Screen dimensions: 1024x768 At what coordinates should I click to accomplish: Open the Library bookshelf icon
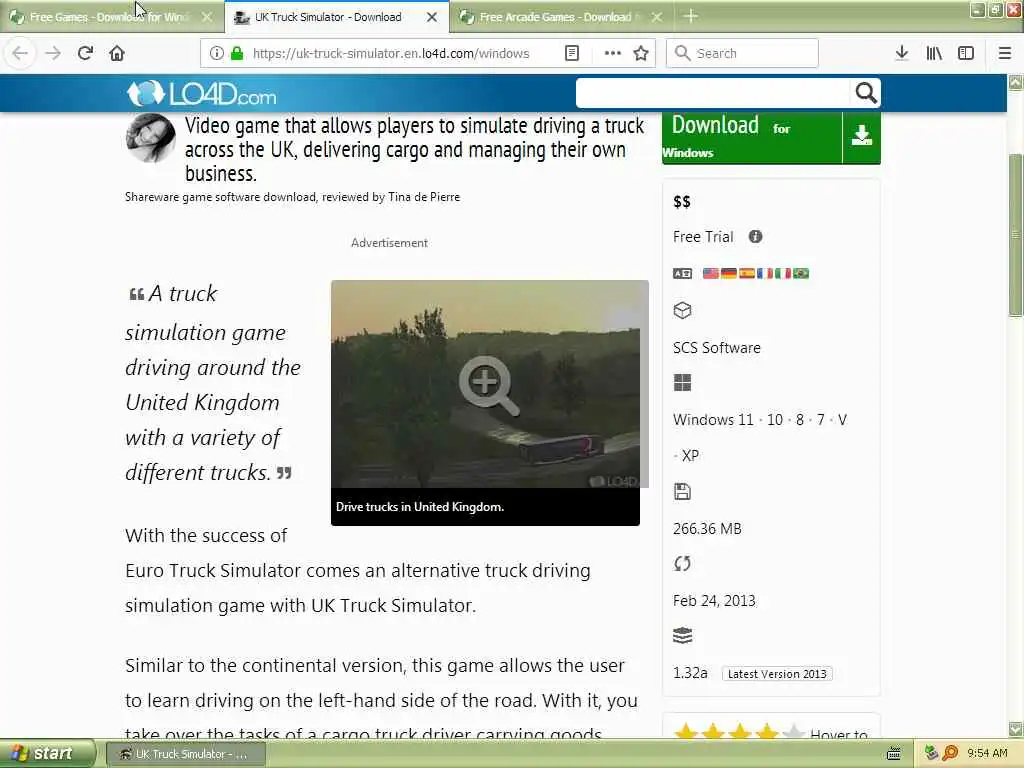pos(934,53)
